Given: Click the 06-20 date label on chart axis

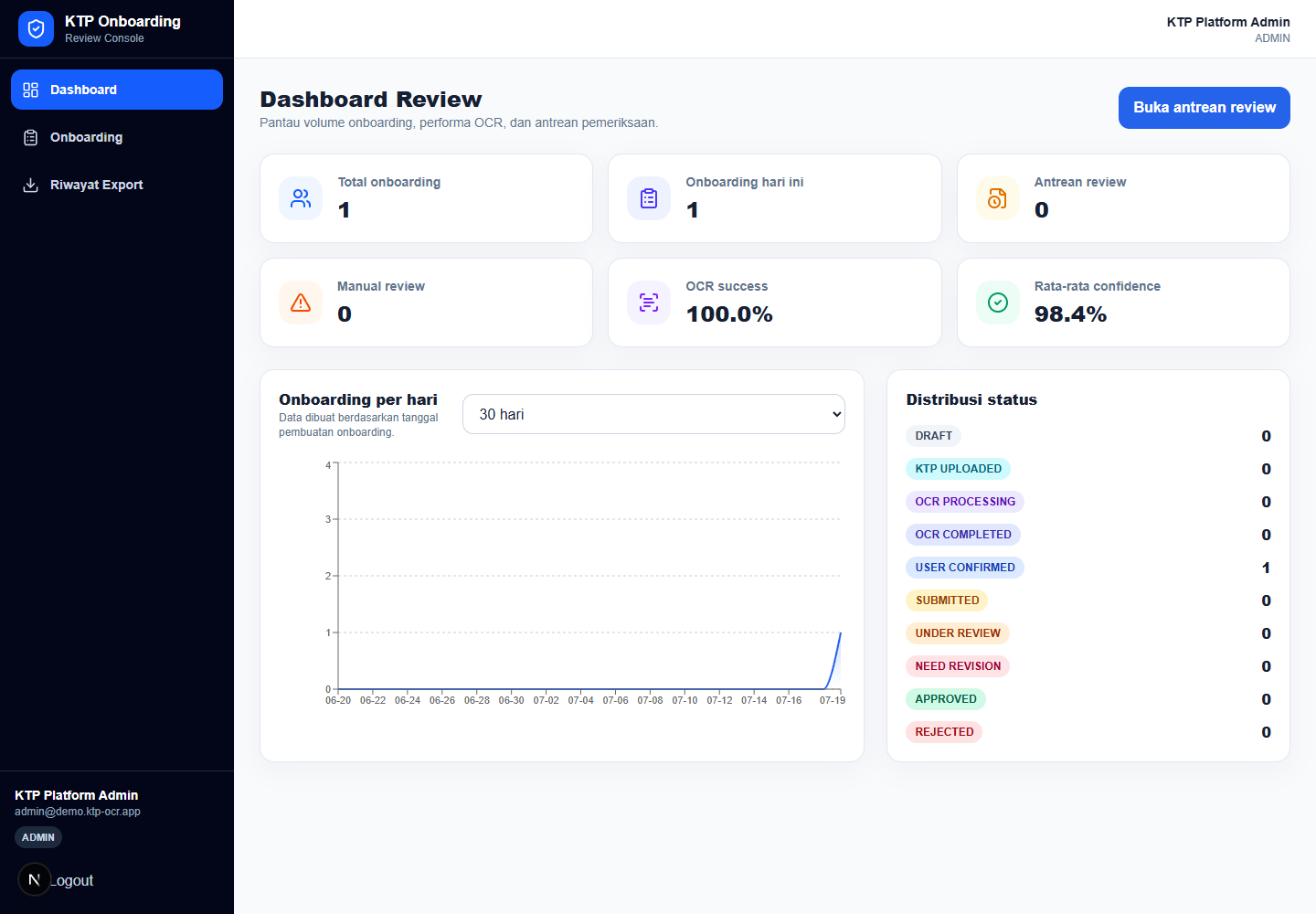Looking at the screenshot, I should click(338, 700).
